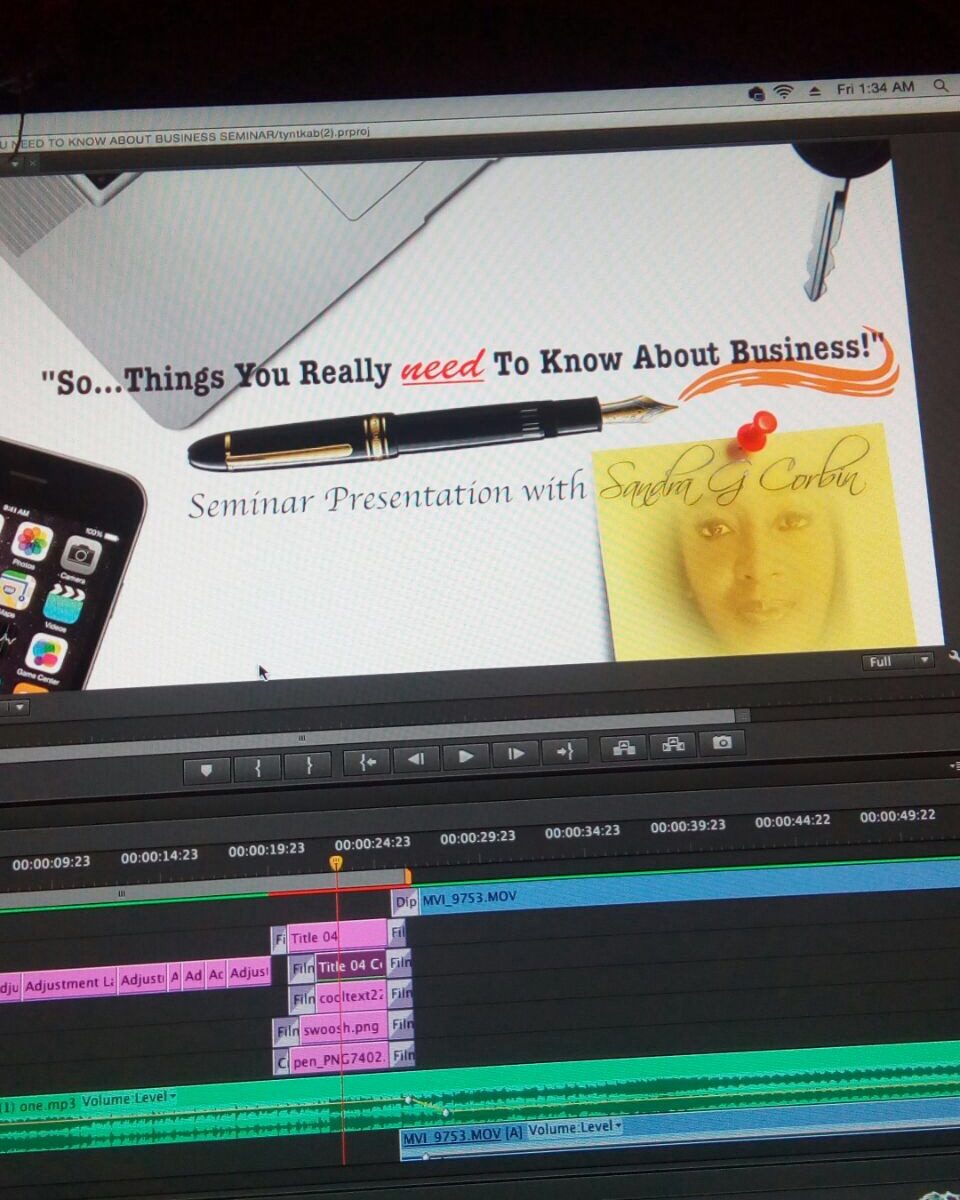
Task: Play the sequence in Program Monitor
Action: 466,757
